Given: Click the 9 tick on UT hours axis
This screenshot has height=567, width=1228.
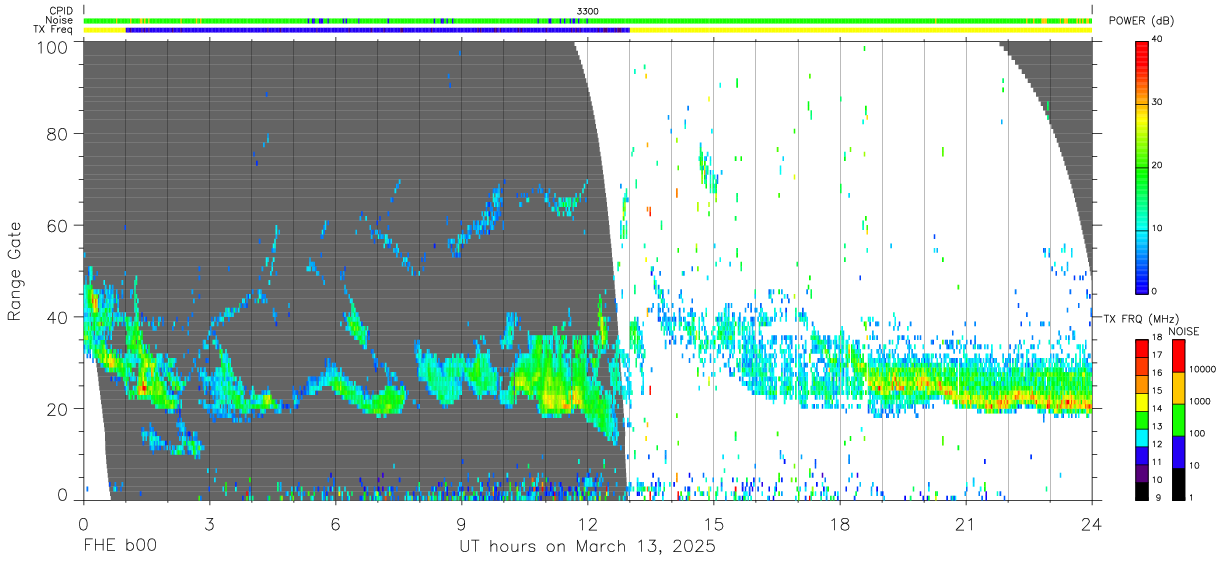Looking at the screenshot, I should (x=462, y=524).
